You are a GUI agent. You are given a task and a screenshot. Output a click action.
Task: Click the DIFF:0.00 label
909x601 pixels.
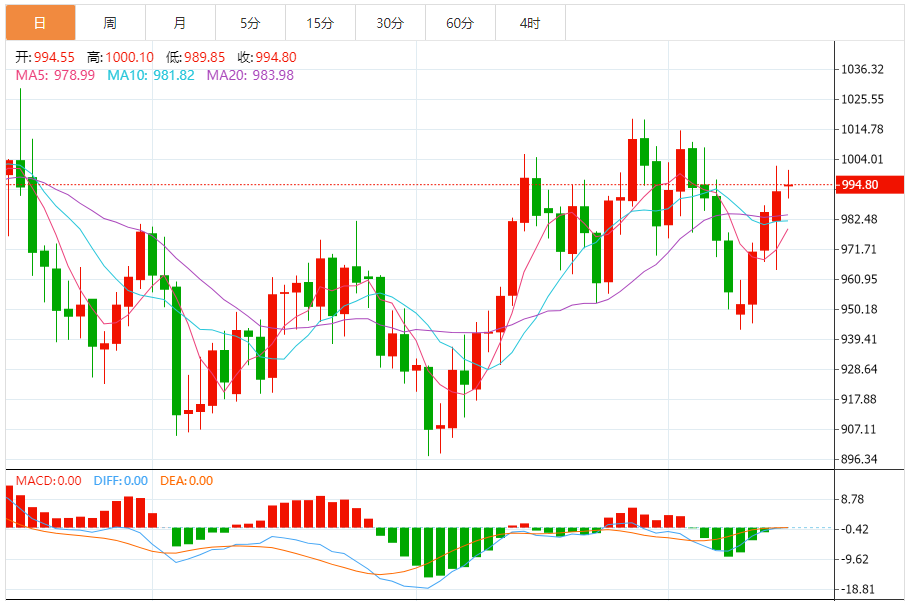(x=121, y=481)
